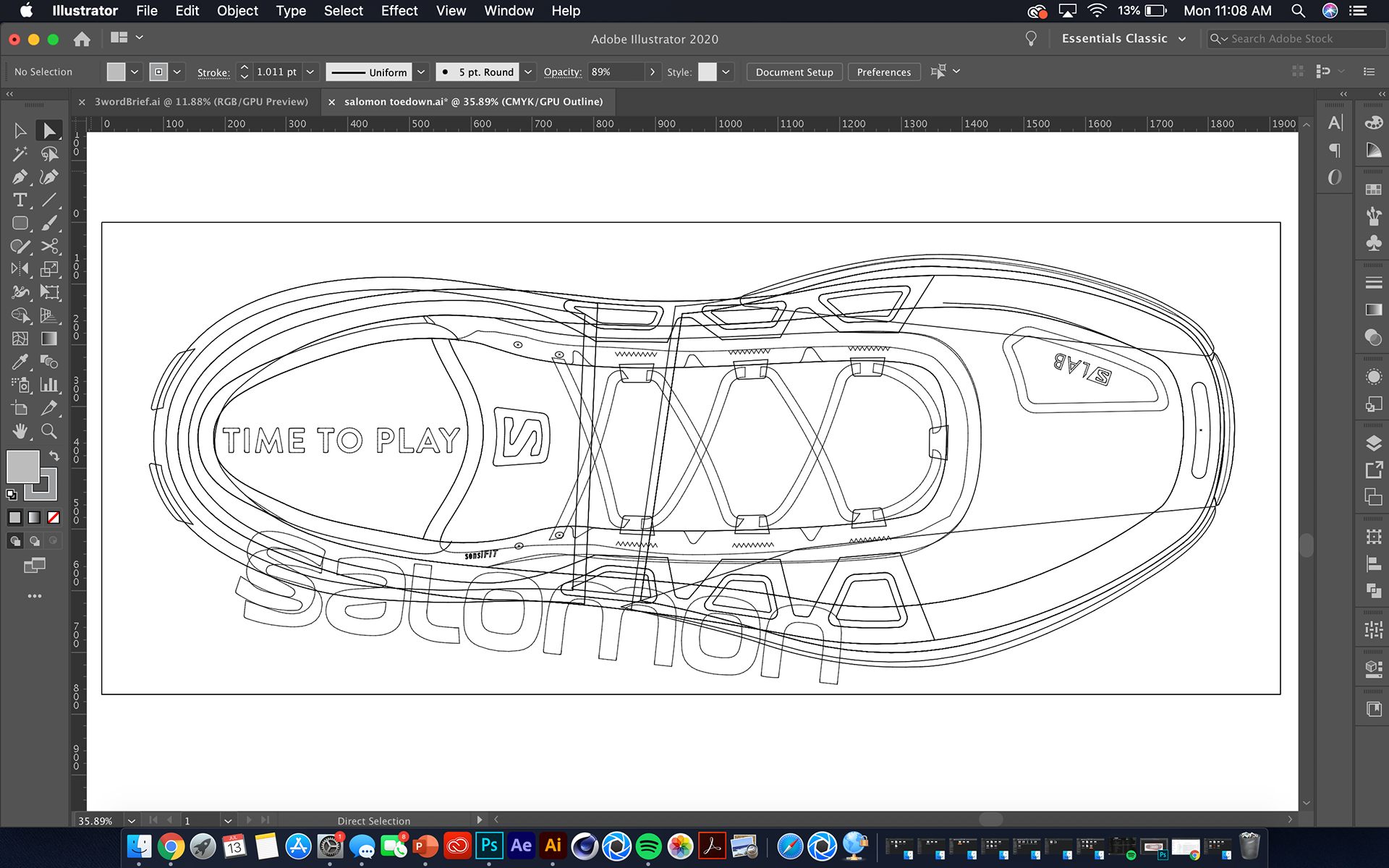Select the Scissors tool

point(49,246)
